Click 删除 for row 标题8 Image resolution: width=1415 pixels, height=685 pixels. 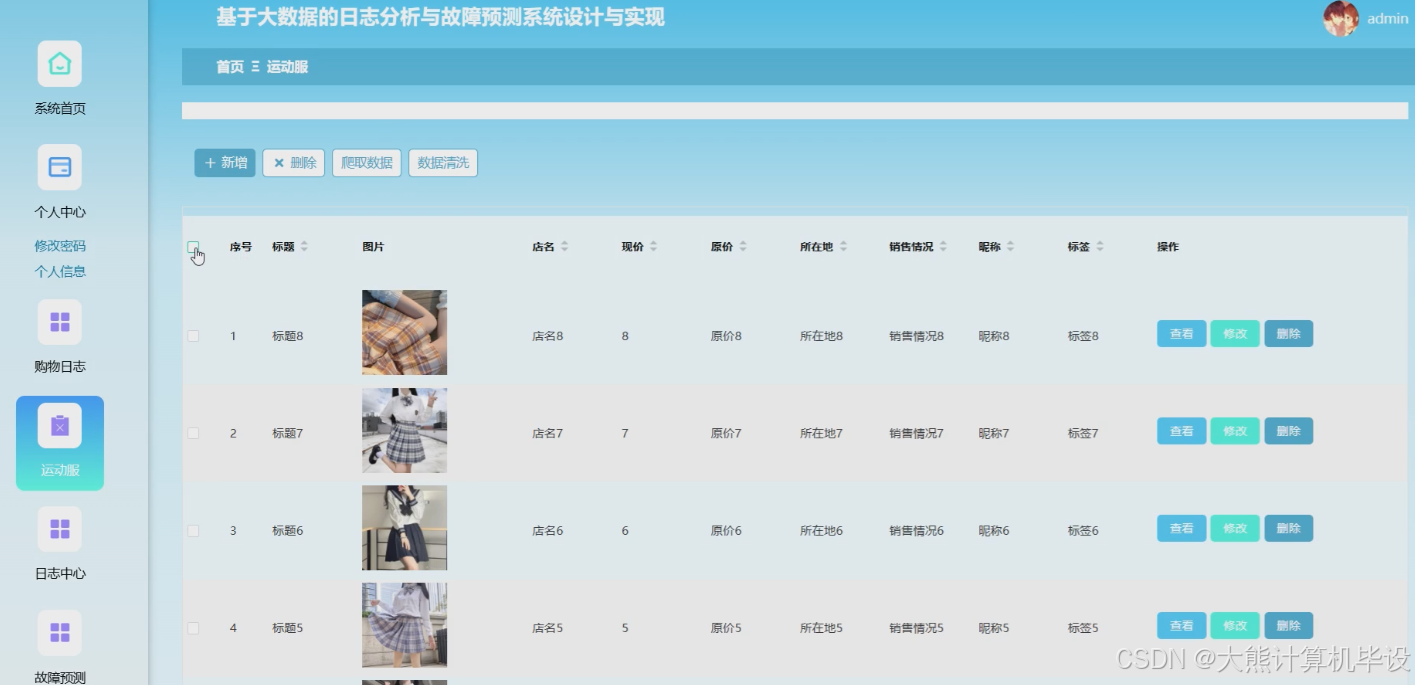(x=1289, y=334)
